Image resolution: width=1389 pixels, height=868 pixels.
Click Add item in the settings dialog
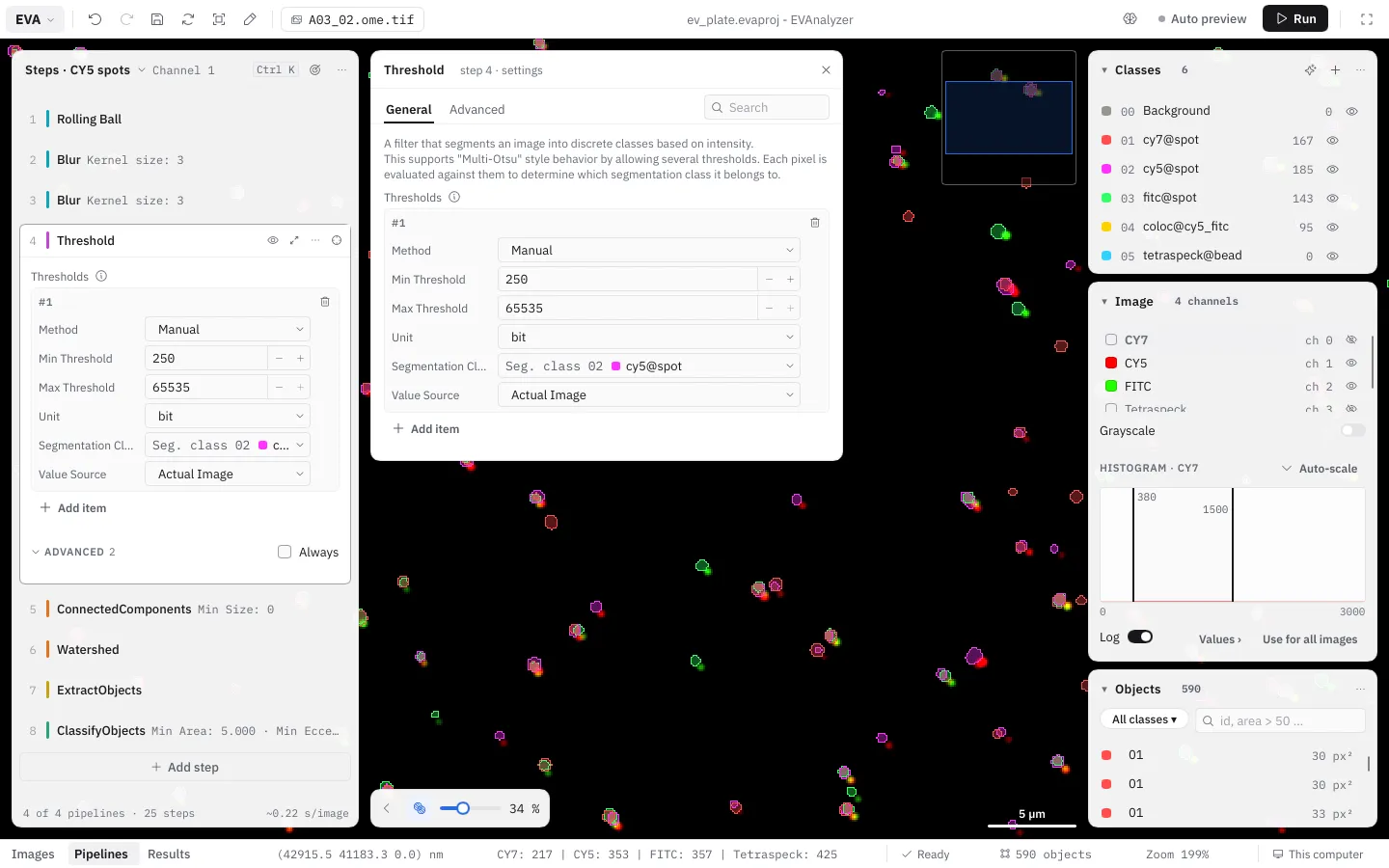(x=426, y=428)
